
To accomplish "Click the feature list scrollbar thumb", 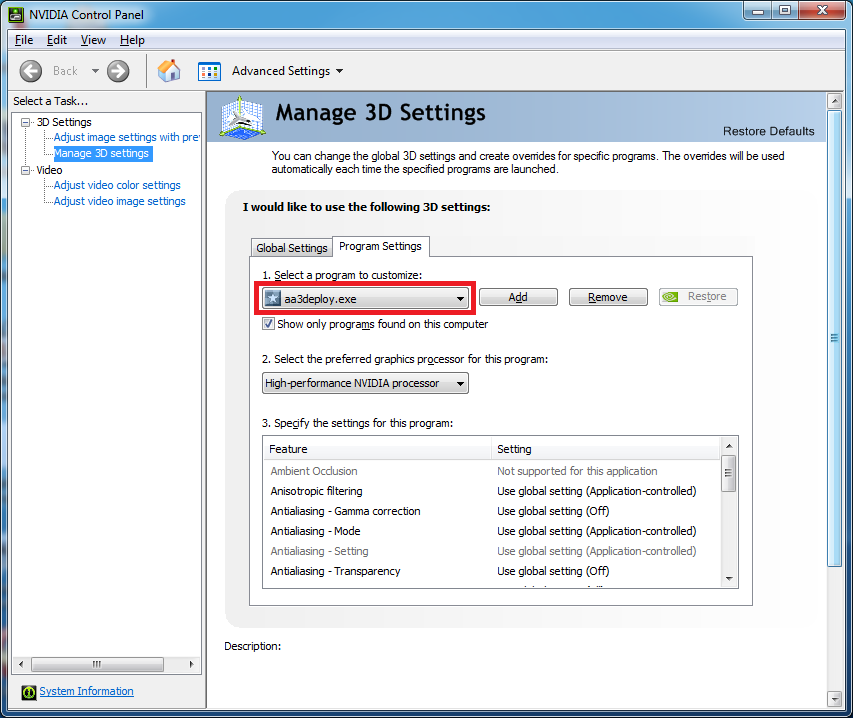I will point(729,473).
